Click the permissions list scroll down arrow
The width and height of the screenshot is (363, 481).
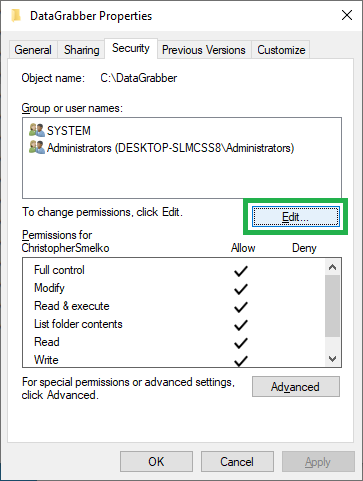coord(332,359)
